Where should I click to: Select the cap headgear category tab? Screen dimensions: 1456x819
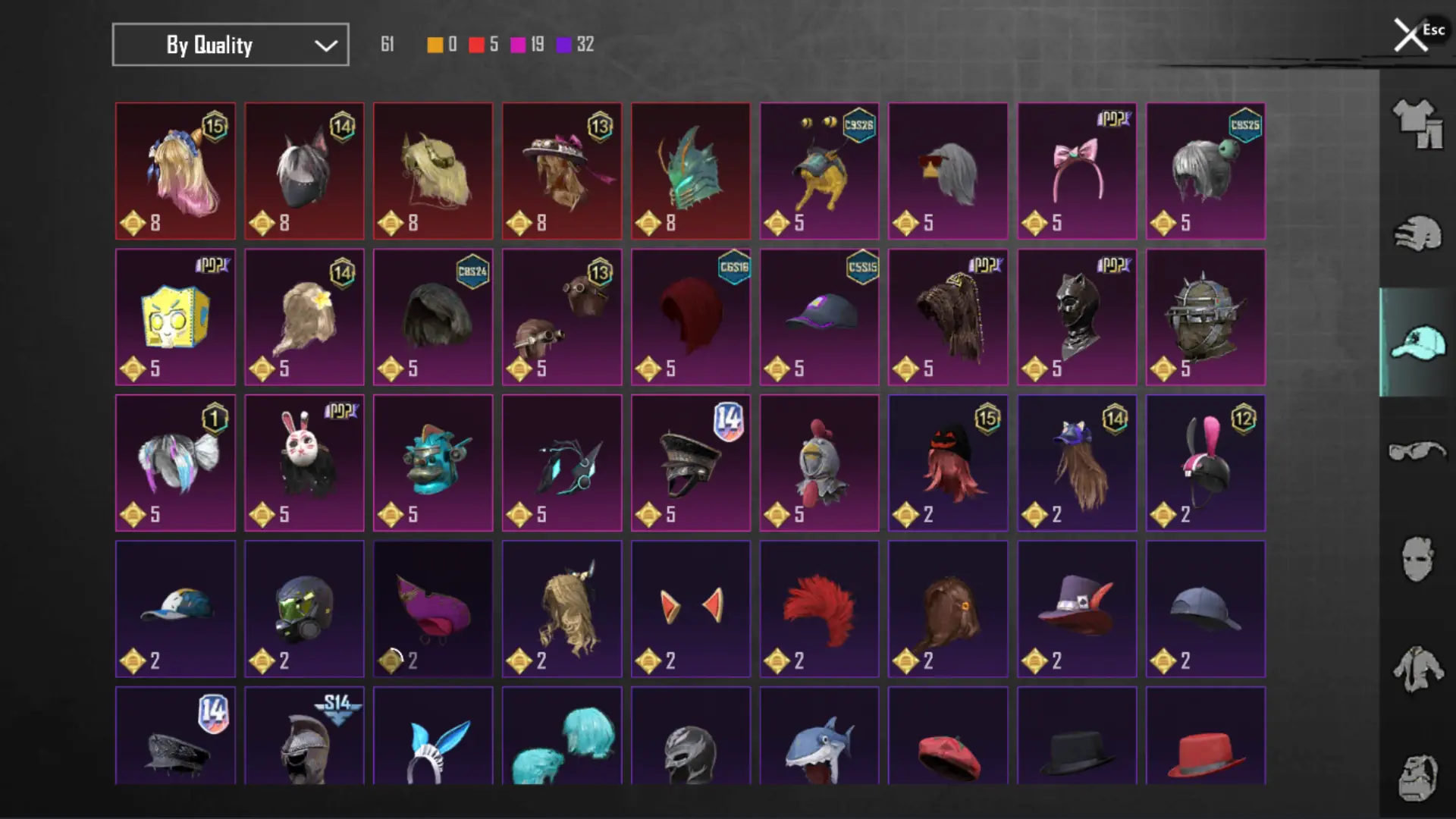[1417, 343]
